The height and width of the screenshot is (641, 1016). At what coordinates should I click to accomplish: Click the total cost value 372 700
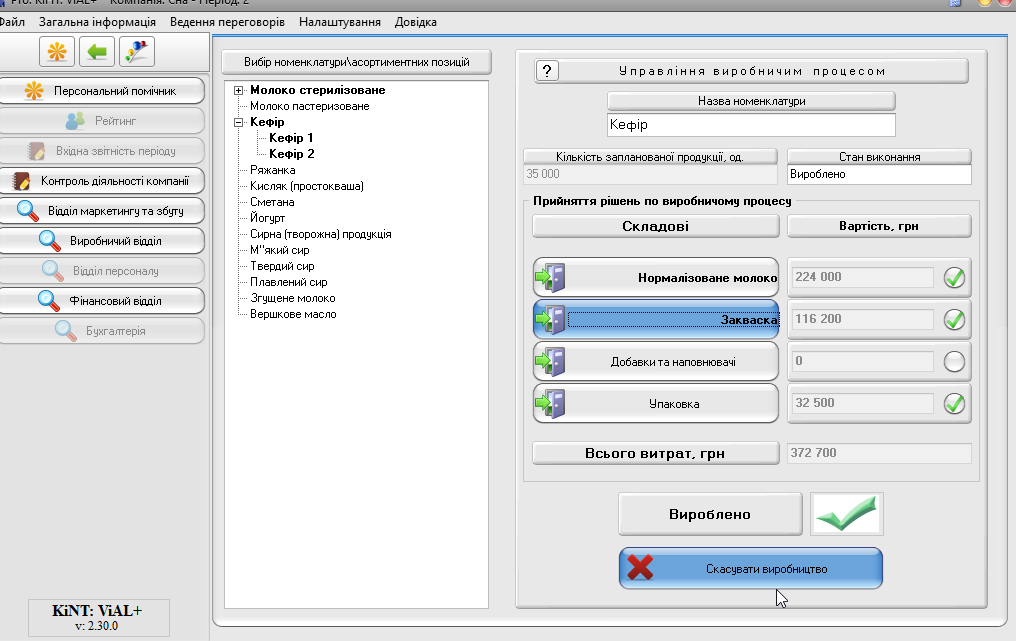coord(879,453)
